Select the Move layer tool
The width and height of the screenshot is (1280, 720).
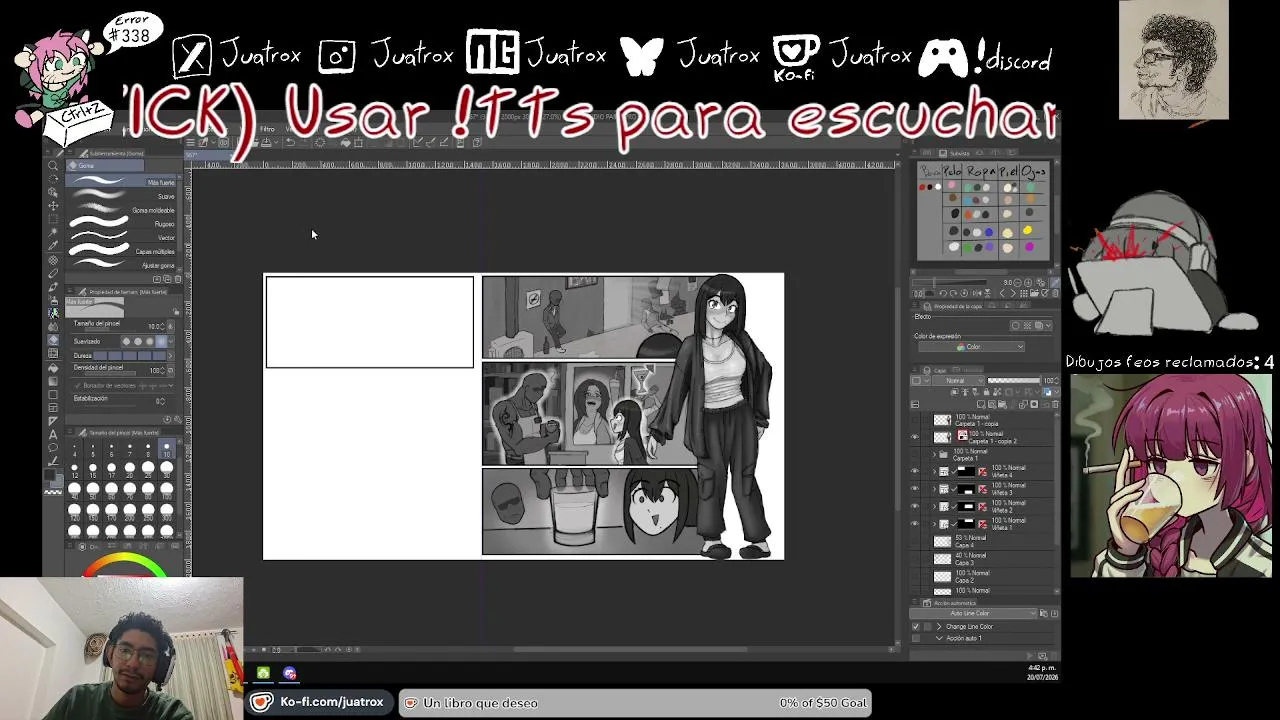coord(53,206)
